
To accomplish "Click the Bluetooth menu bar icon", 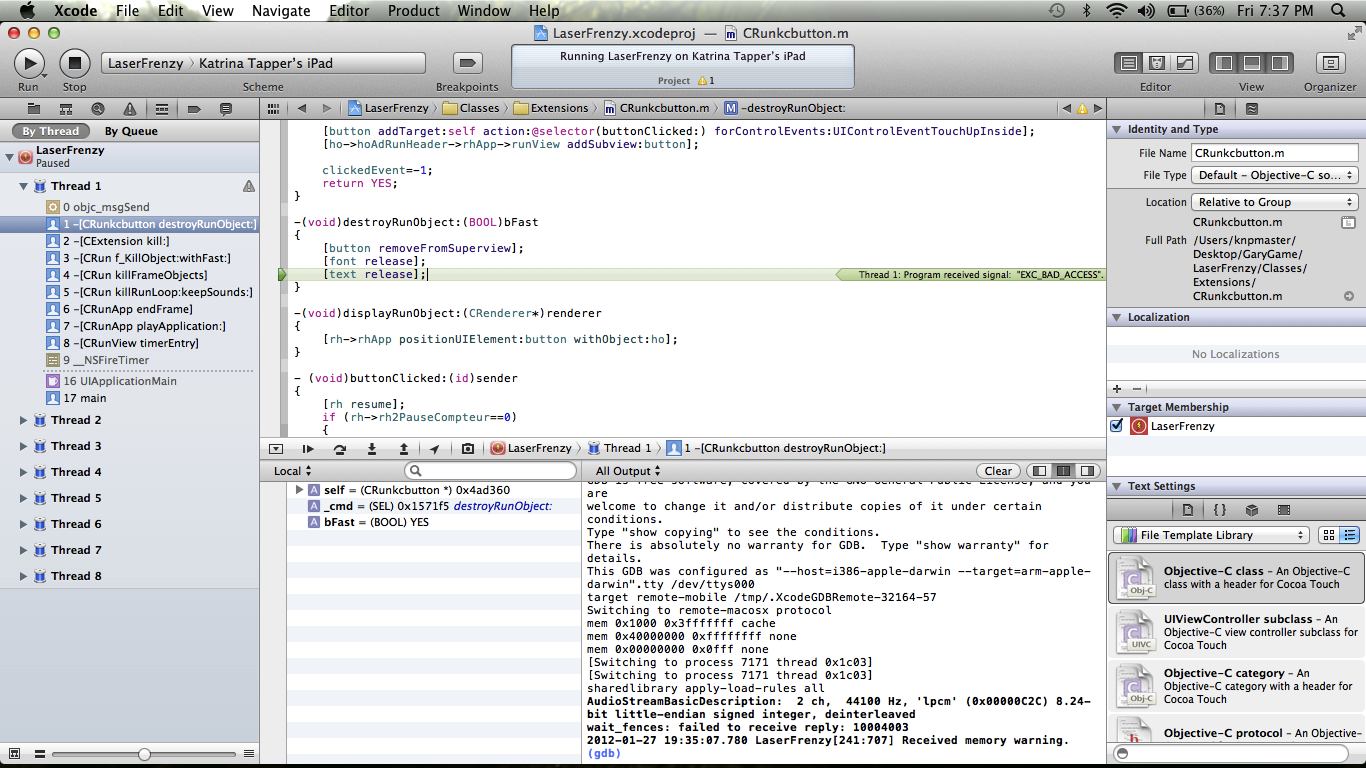I will (x=1087, y=11).
